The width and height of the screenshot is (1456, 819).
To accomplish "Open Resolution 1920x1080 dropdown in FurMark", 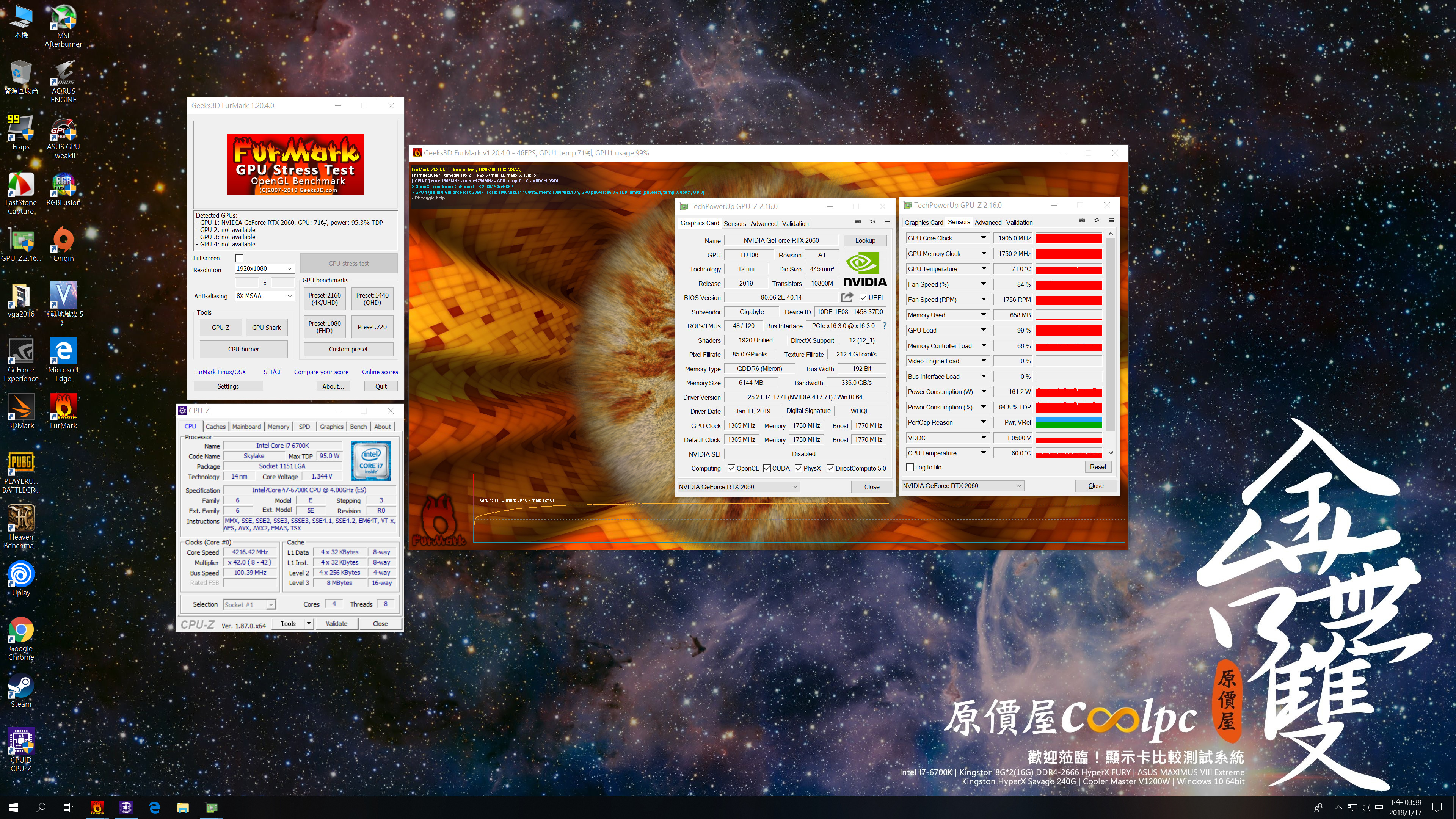I will [265, 268].
